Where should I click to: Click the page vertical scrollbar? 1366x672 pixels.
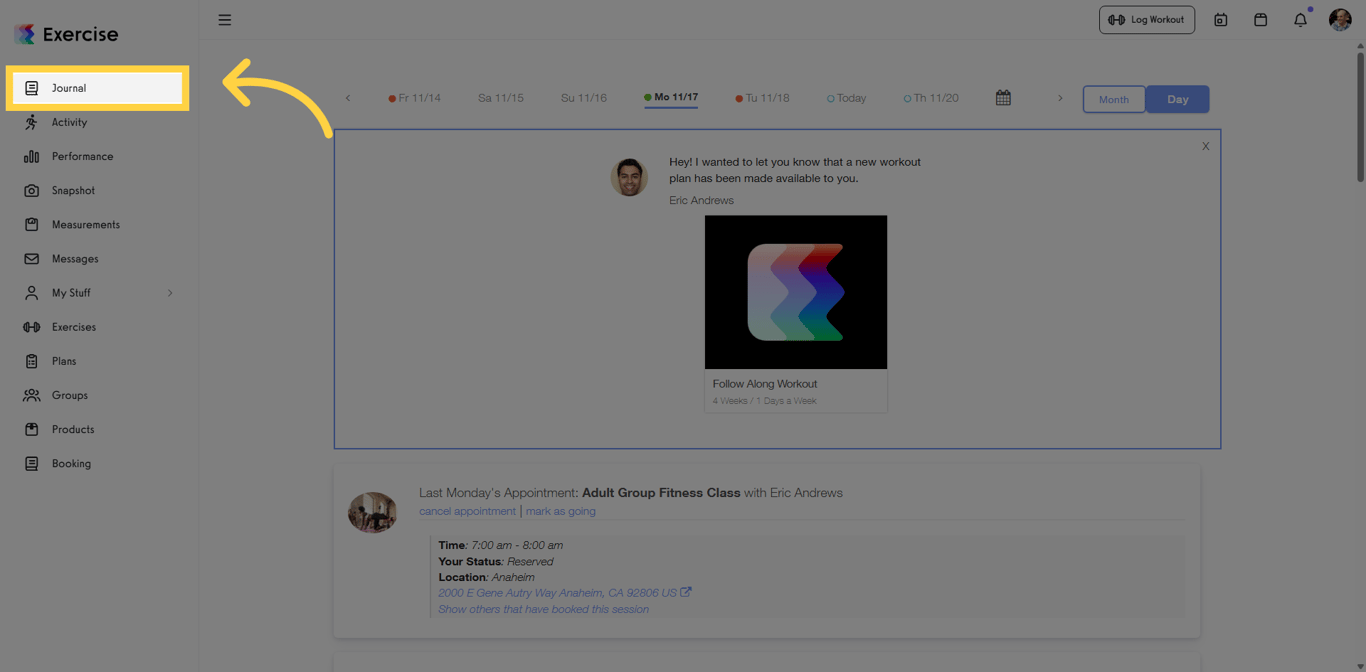tap(1360, 117)
